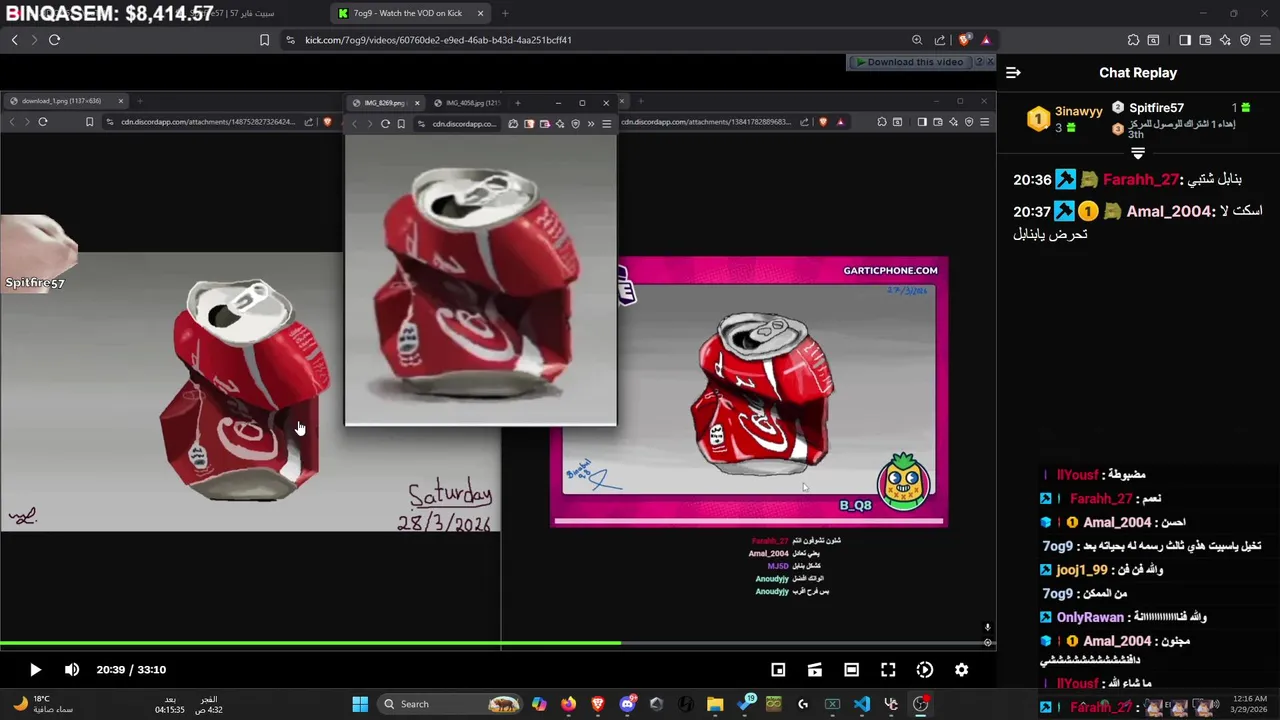
Task: Open the browser extensions puzzle icon
Action: pyautogui.click(x=1133, y=40)
